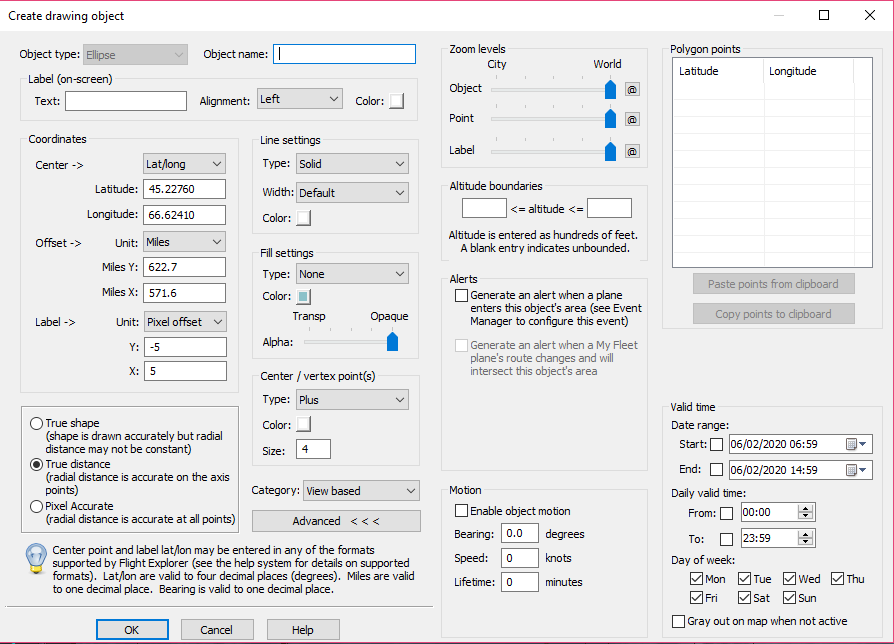The image size is (894, 644).
Task: Select the Pixel Accurate radio button
Action: coord(36,506)
